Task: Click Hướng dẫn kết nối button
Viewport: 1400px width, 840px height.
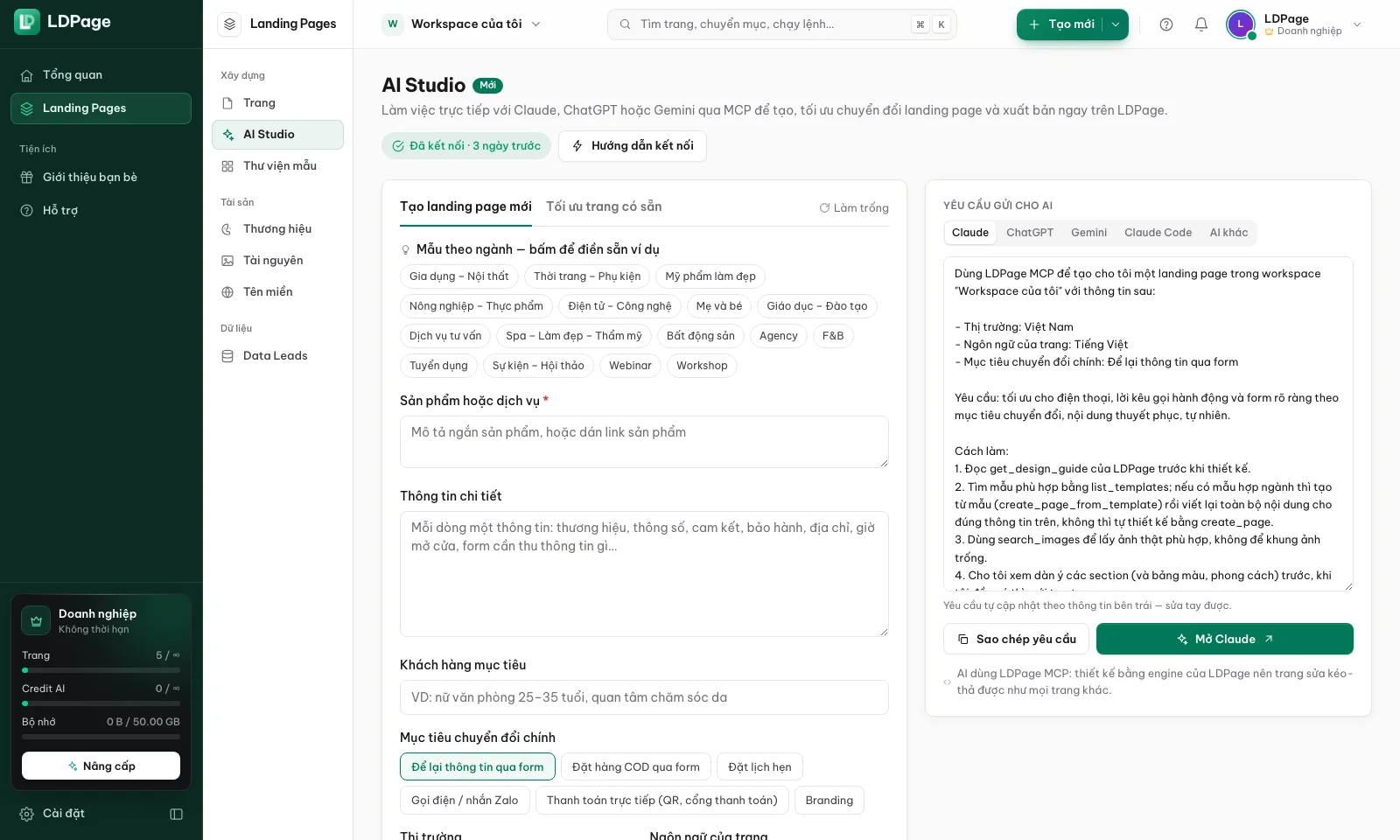Action: tap(633, 146)
